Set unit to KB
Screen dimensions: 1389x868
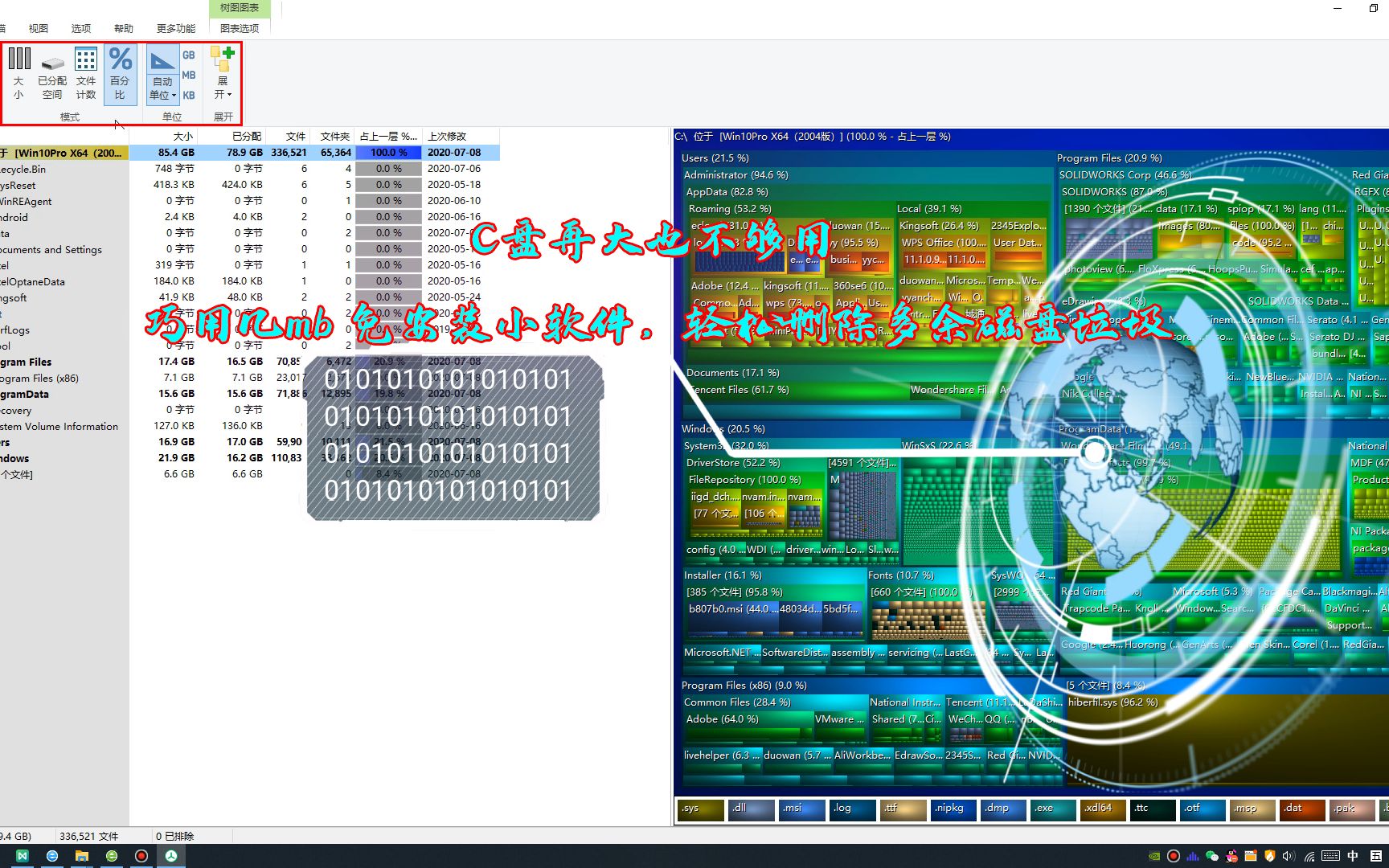pos(189,95)
